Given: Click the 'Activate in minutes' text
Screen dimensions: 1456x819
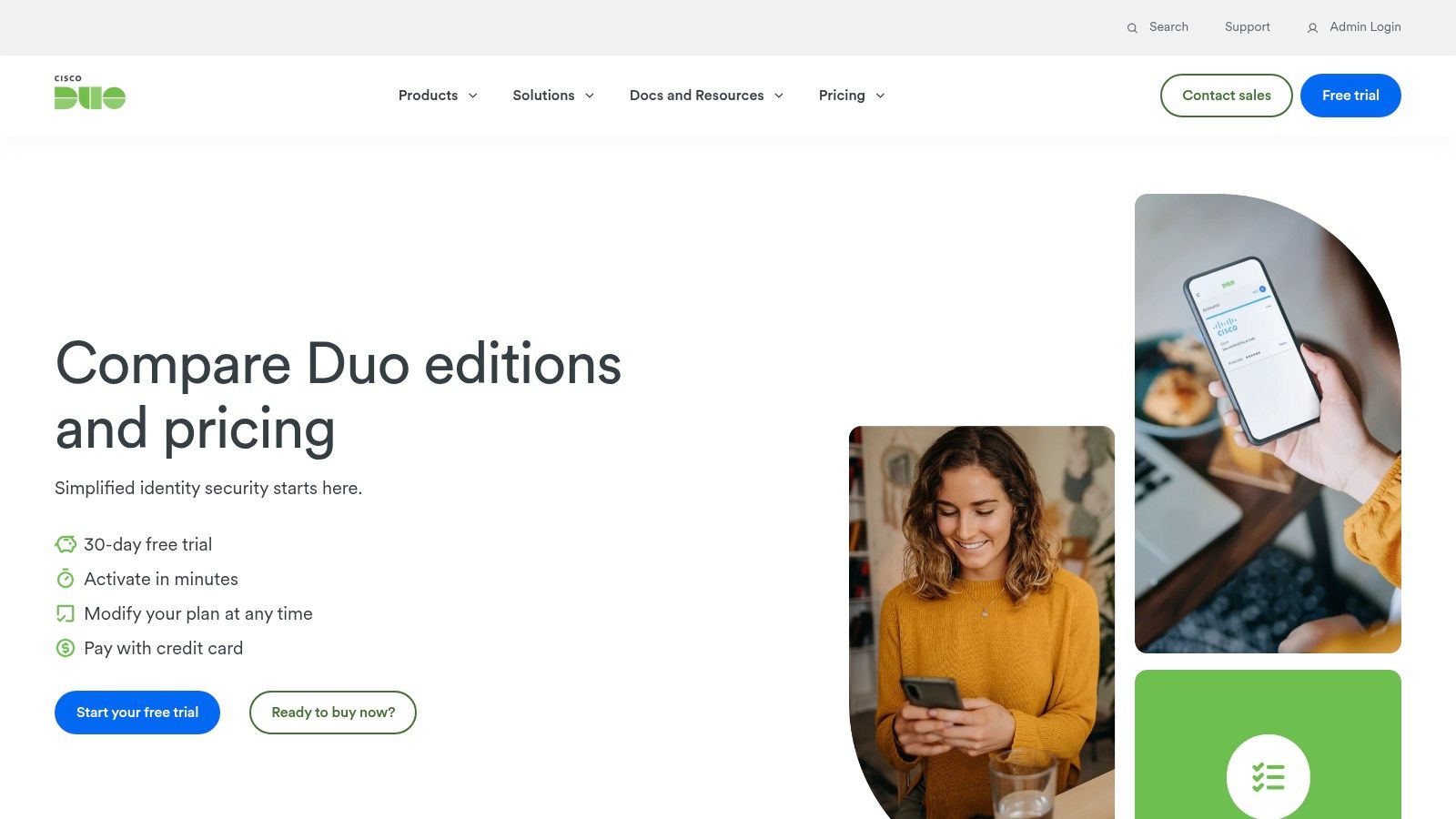Looking at the screenshot, I should click(x=161, y=579).
